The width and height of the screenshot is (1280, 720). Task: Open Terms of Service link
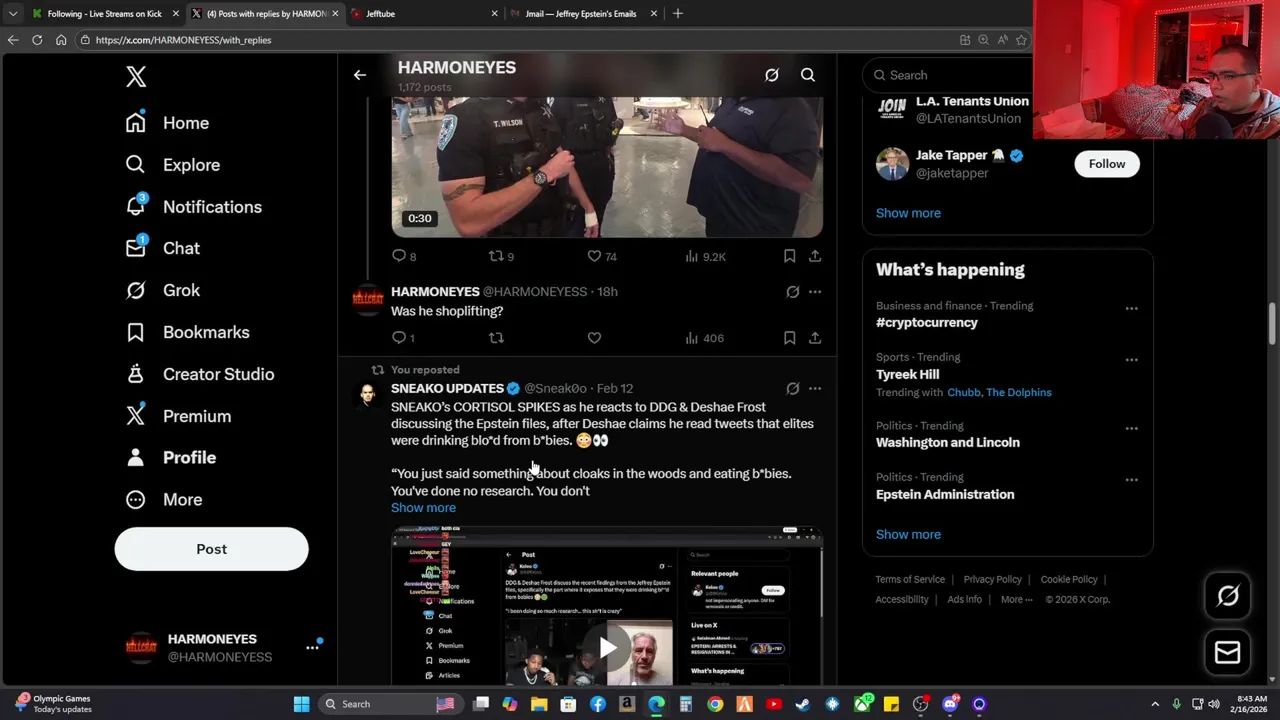tap(910, 579)
